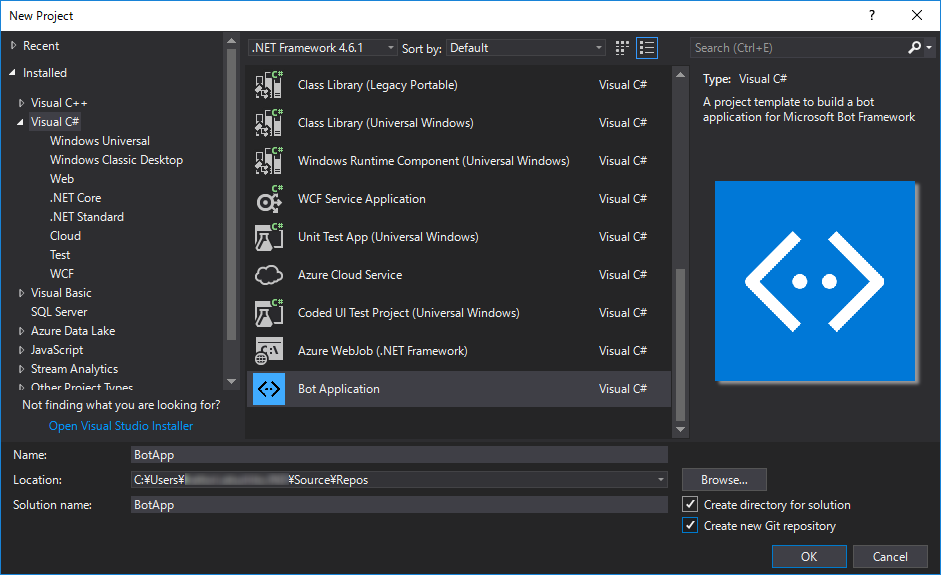Open the .NET Framework 4.6.1 version dropdown
The height and width of the screenshot is (575, 941).
coord(323,47)
